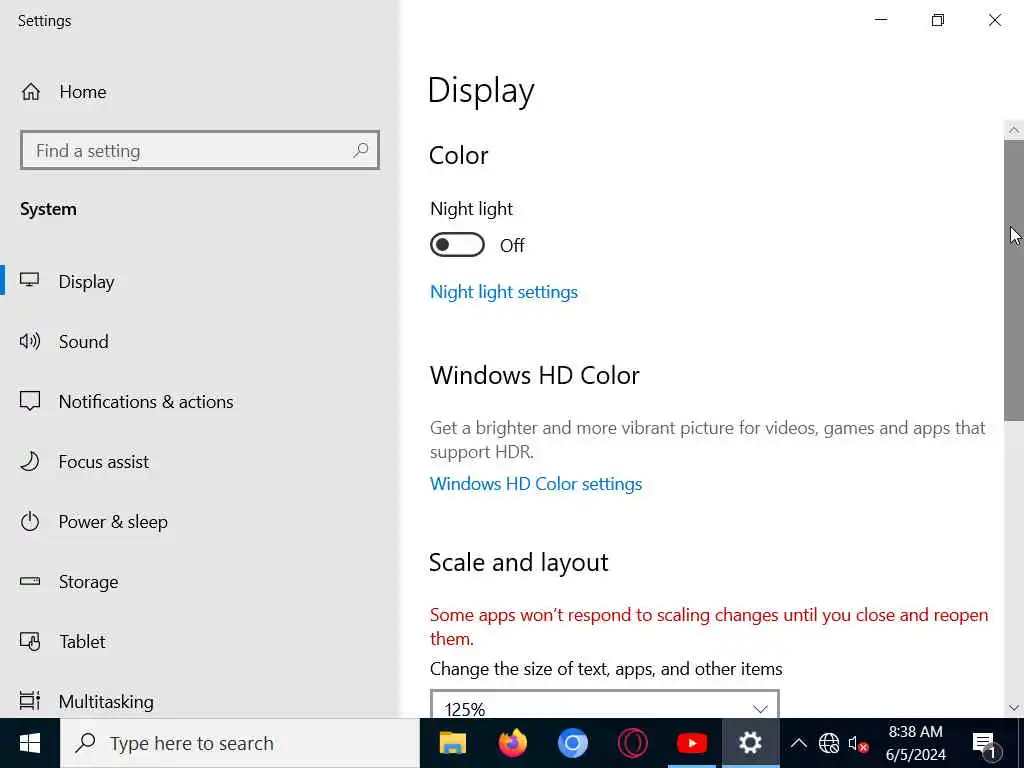Screen dimensions: 1024x768
Task: Launch Opera from the taskbar
Action: pos(632,743)
